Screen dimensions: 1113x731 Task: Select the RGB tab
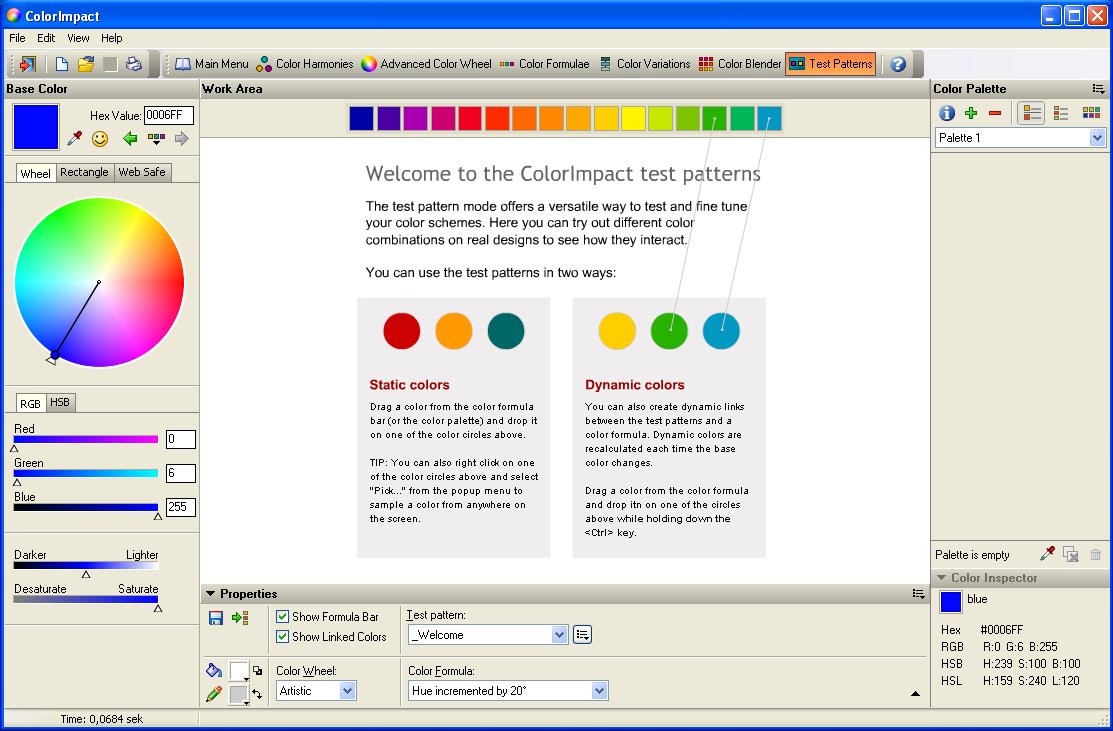click(31, 403)
